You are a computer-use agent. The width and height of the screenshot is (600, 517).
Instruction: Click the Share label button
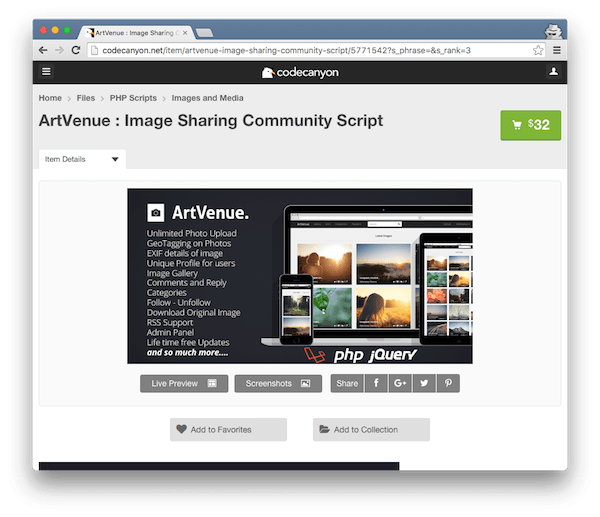[347, 383]
